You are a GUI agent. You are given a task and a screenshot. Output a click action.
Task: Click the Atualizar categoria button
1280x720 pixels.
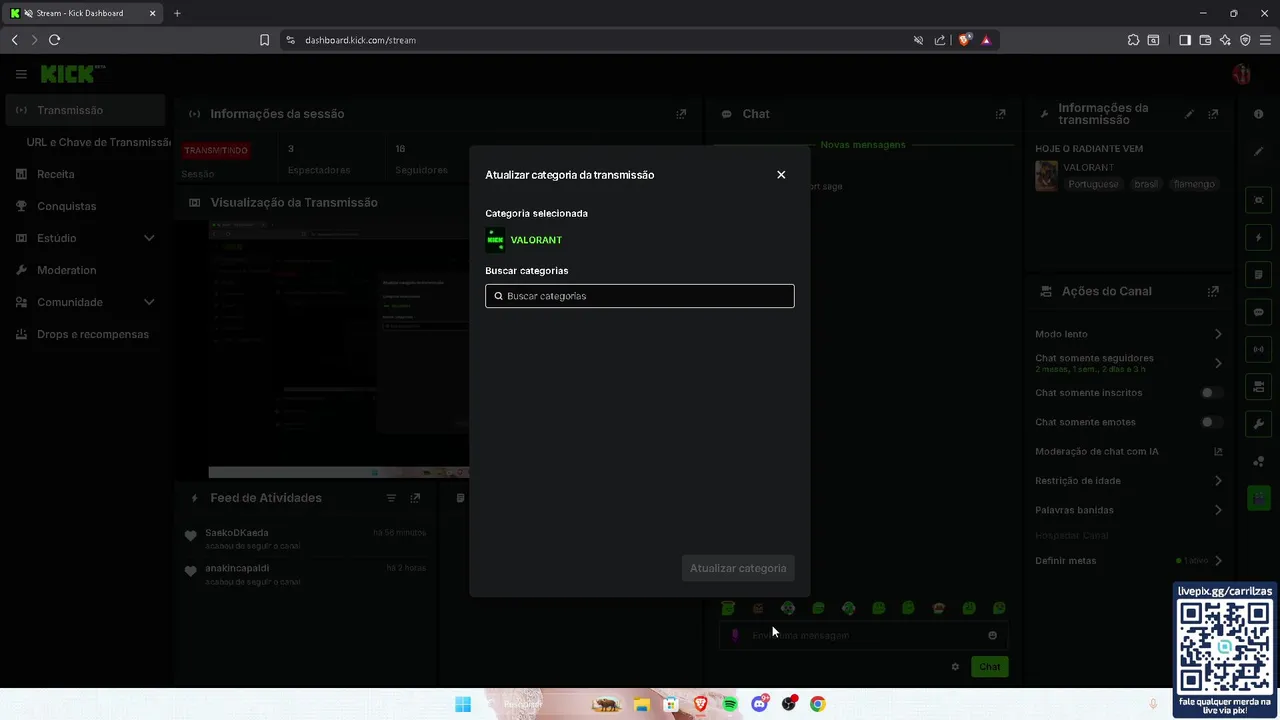[738, 568]
